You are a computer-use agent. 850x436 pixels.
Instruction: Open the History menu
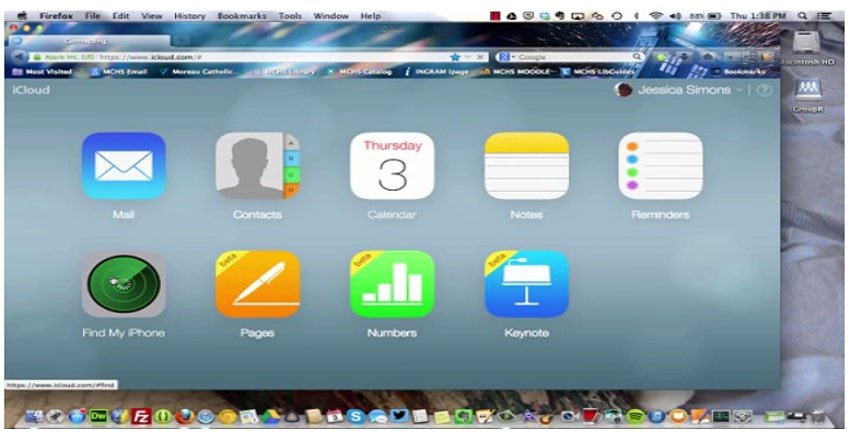click(x=190, y=16)
